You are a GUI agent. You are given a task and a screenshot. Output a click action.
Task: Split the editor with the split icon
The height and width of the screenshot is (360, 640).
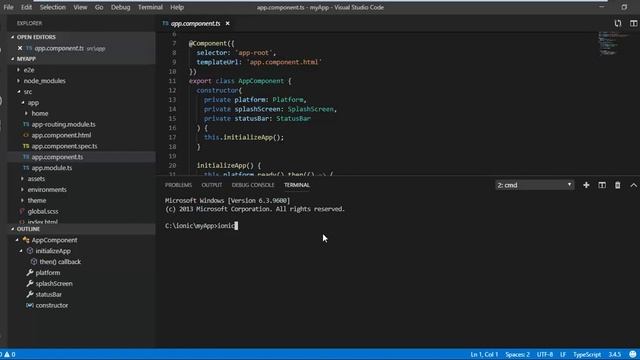coord(633,24)
